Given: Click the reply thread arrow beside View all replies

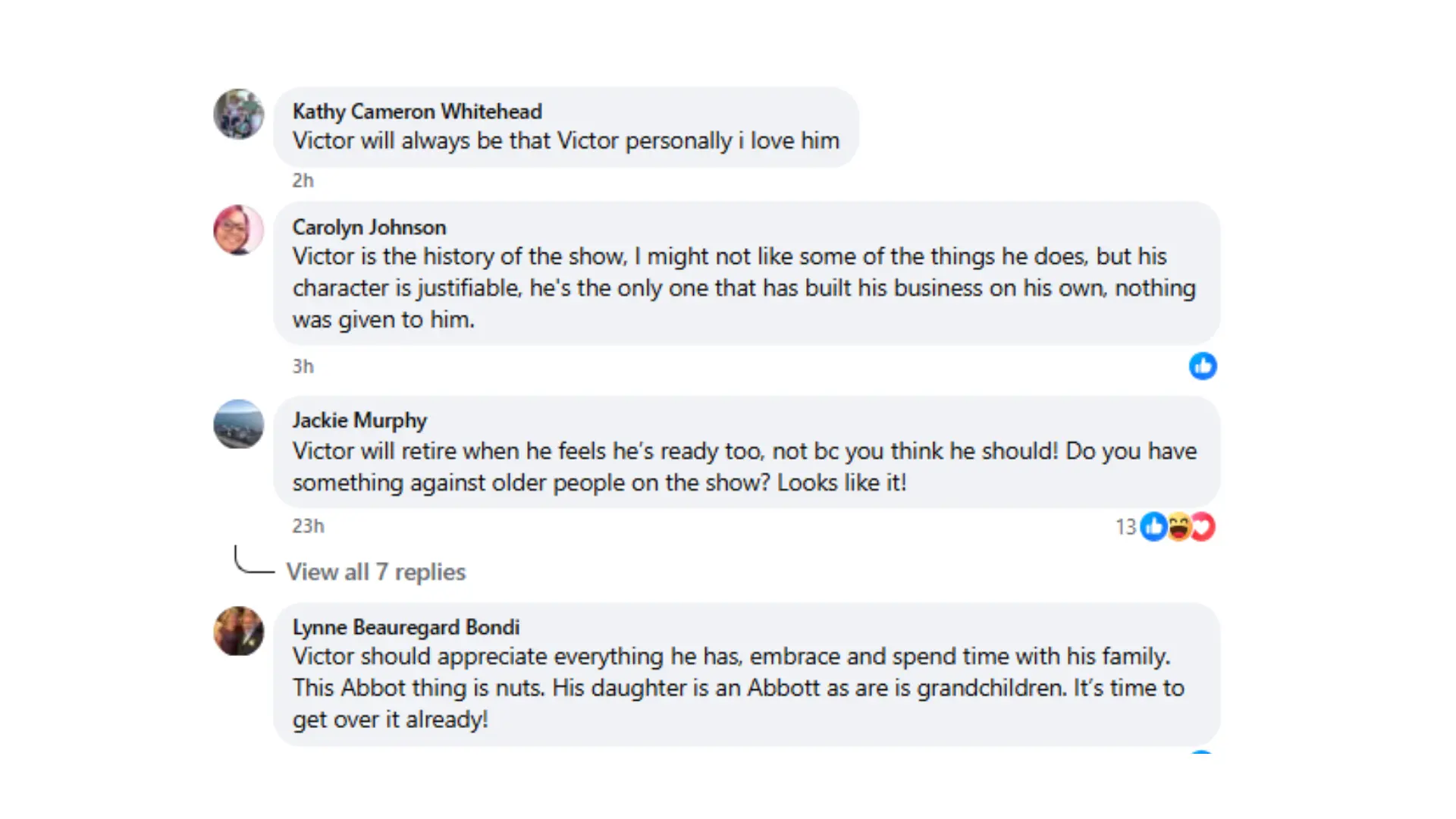Looking at the screenshot, I should click(x=254, y=560).
